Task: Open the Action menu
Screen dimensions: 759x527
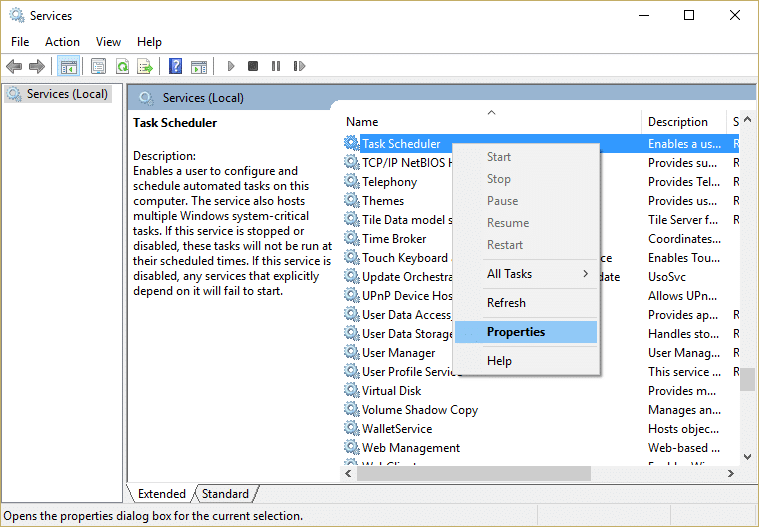Action: tap(62, 42)
